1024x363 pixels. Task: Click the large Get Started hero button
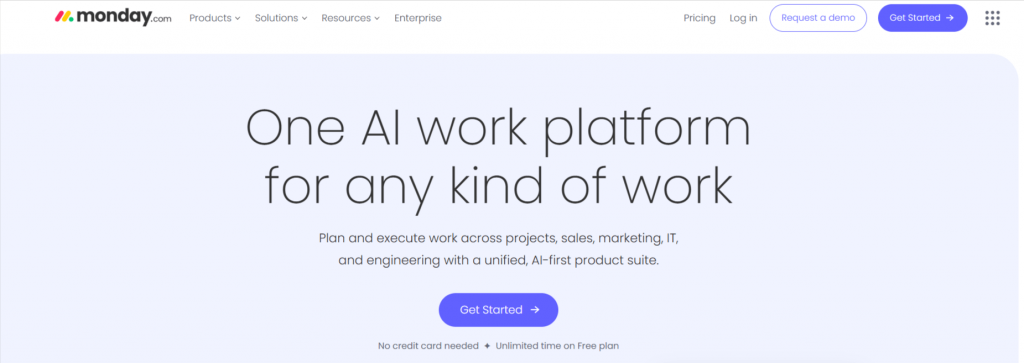tap(498, 310)
